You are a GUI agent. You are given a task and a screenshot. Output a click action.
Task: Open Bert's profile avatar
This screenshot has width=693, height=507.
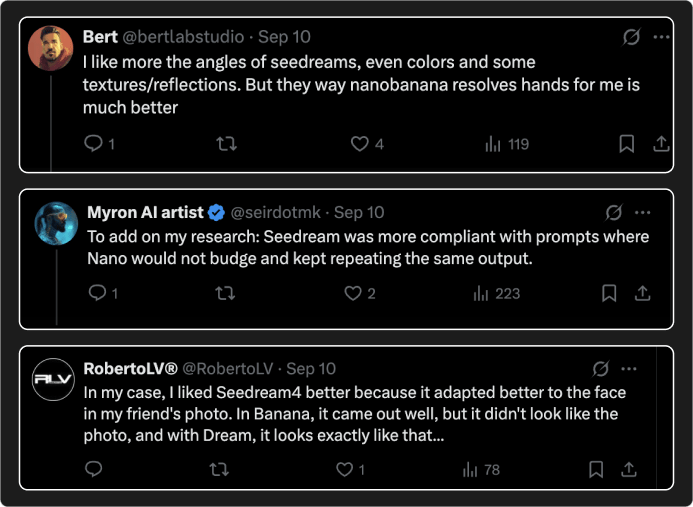[48, 47]
